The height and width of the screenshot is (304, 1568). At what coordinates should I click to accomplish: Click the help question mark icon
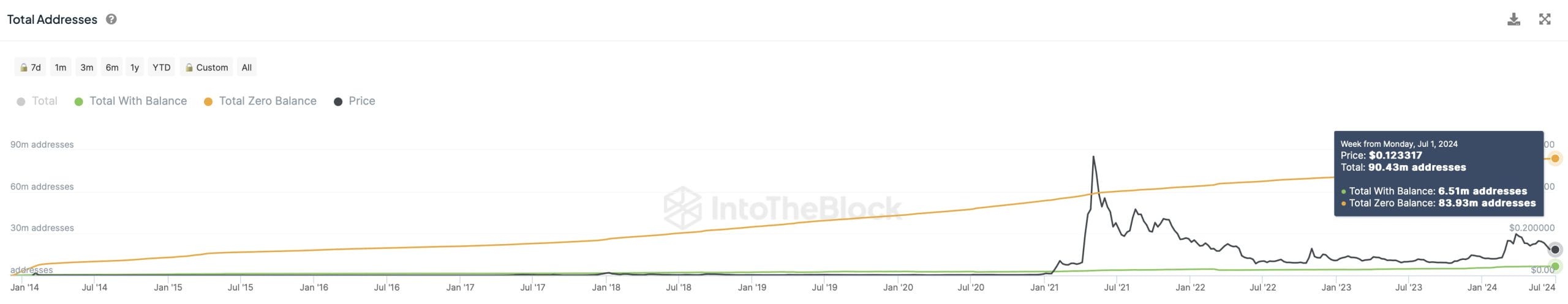(111, 19)
